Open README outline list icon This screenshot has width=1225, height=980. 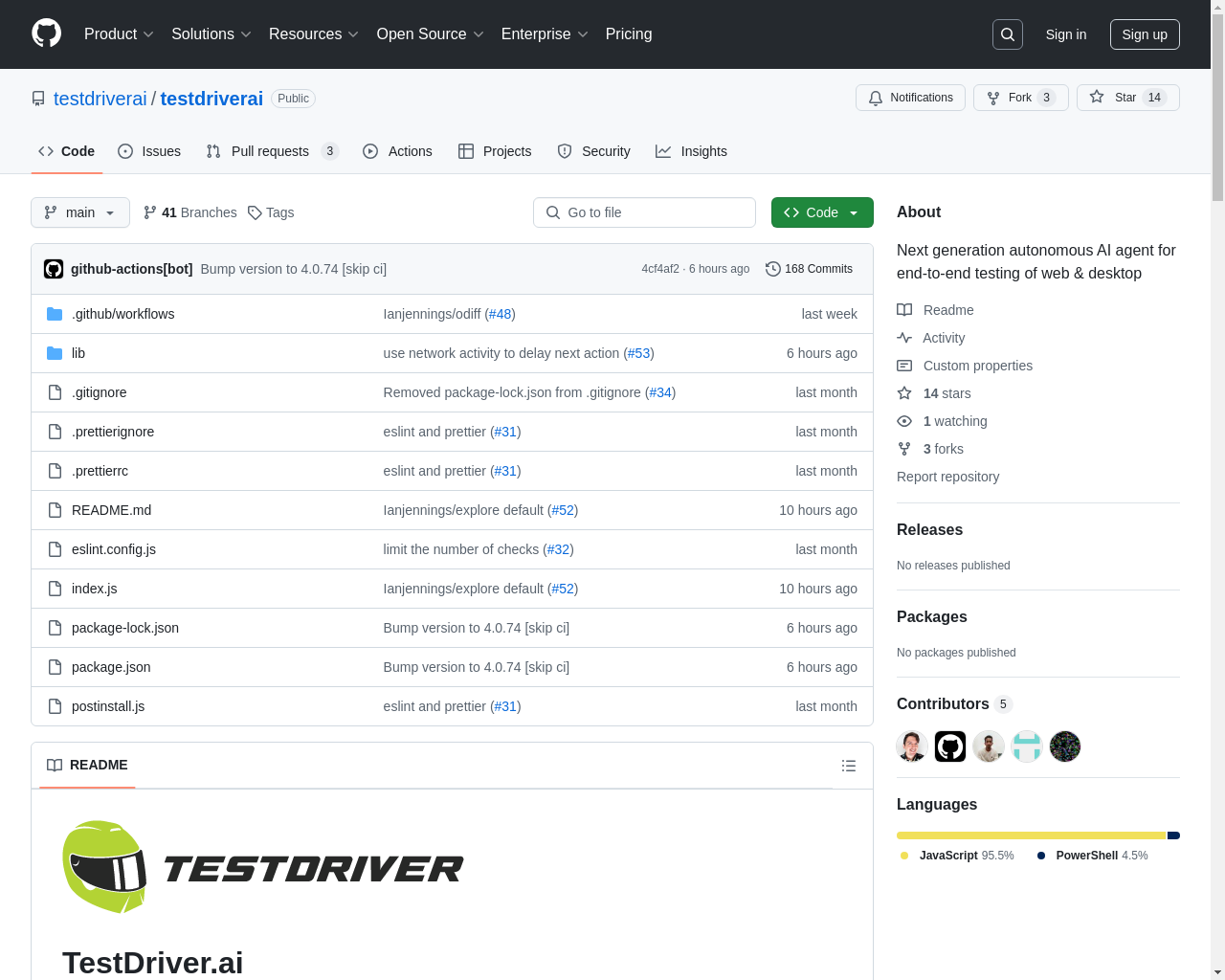(849, 766)
